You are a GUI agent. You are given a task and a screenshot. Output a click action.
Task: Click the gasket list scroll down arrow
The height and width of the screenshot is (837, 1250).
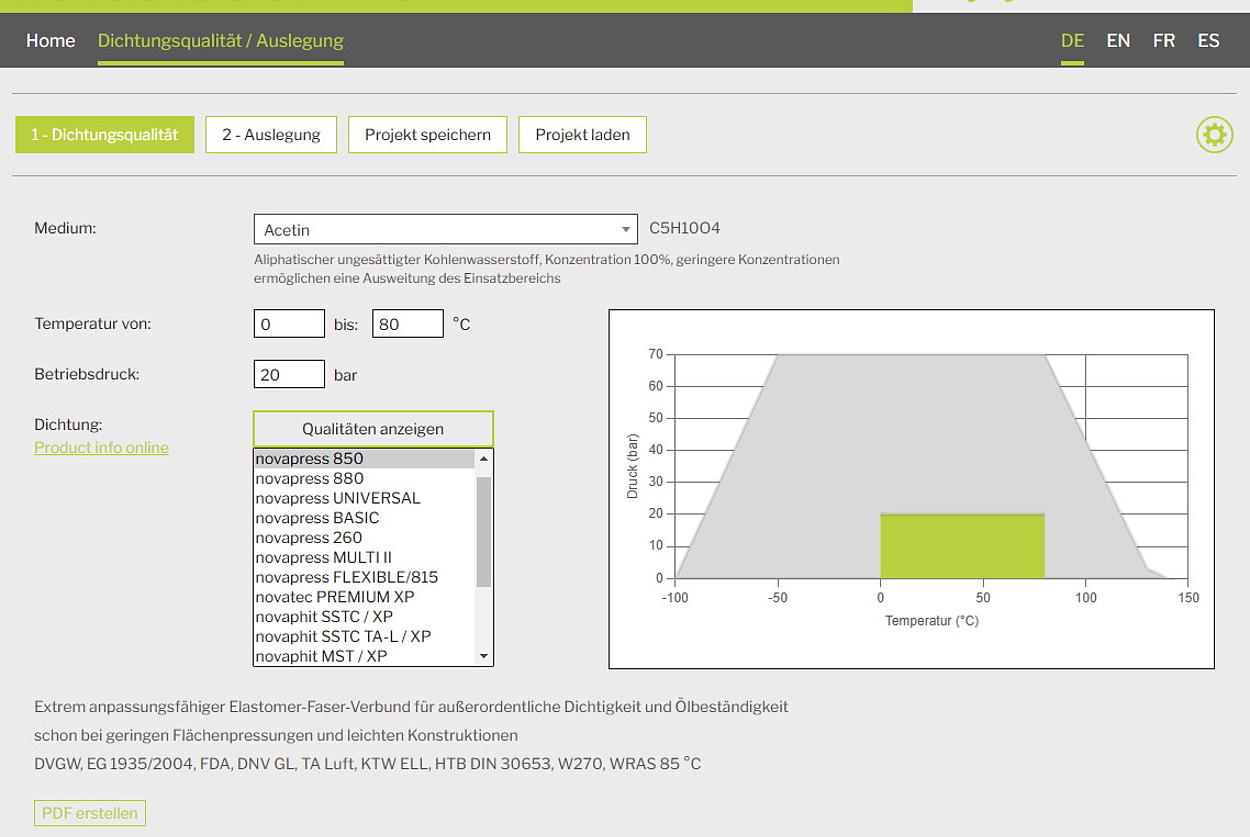[484, 657]
